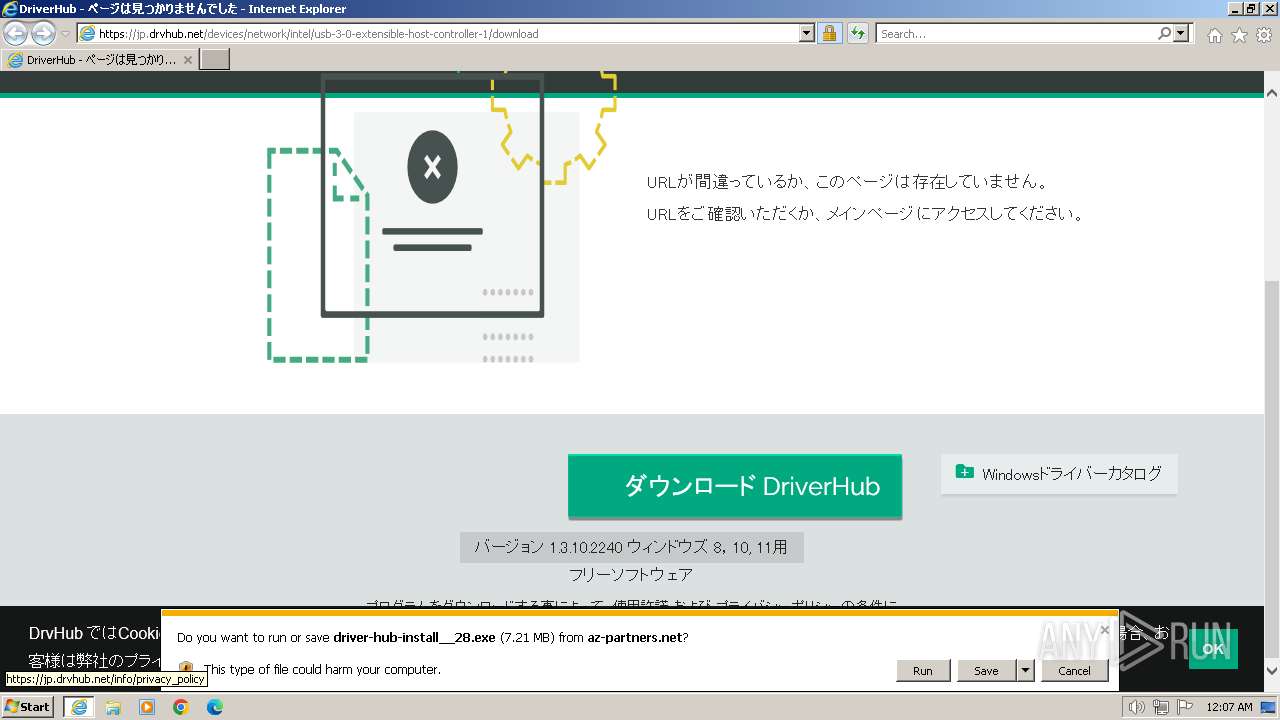Open the Windows Start menu
The width and height of the screenshot is (1280, 720).
[28, 706]
